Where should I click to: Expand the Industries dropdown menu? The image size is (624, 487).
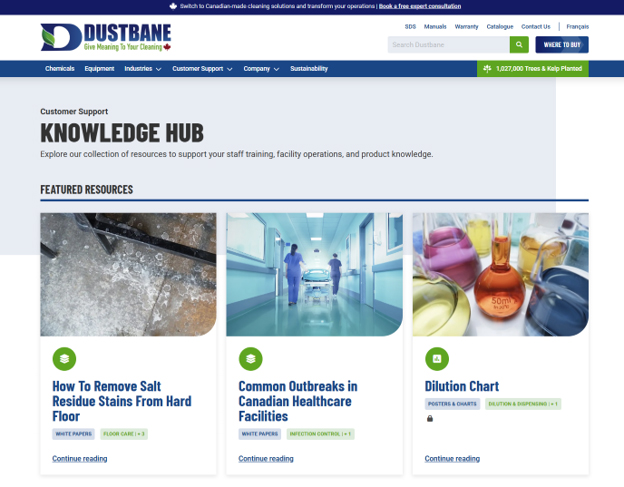click(x=143, y=68)
